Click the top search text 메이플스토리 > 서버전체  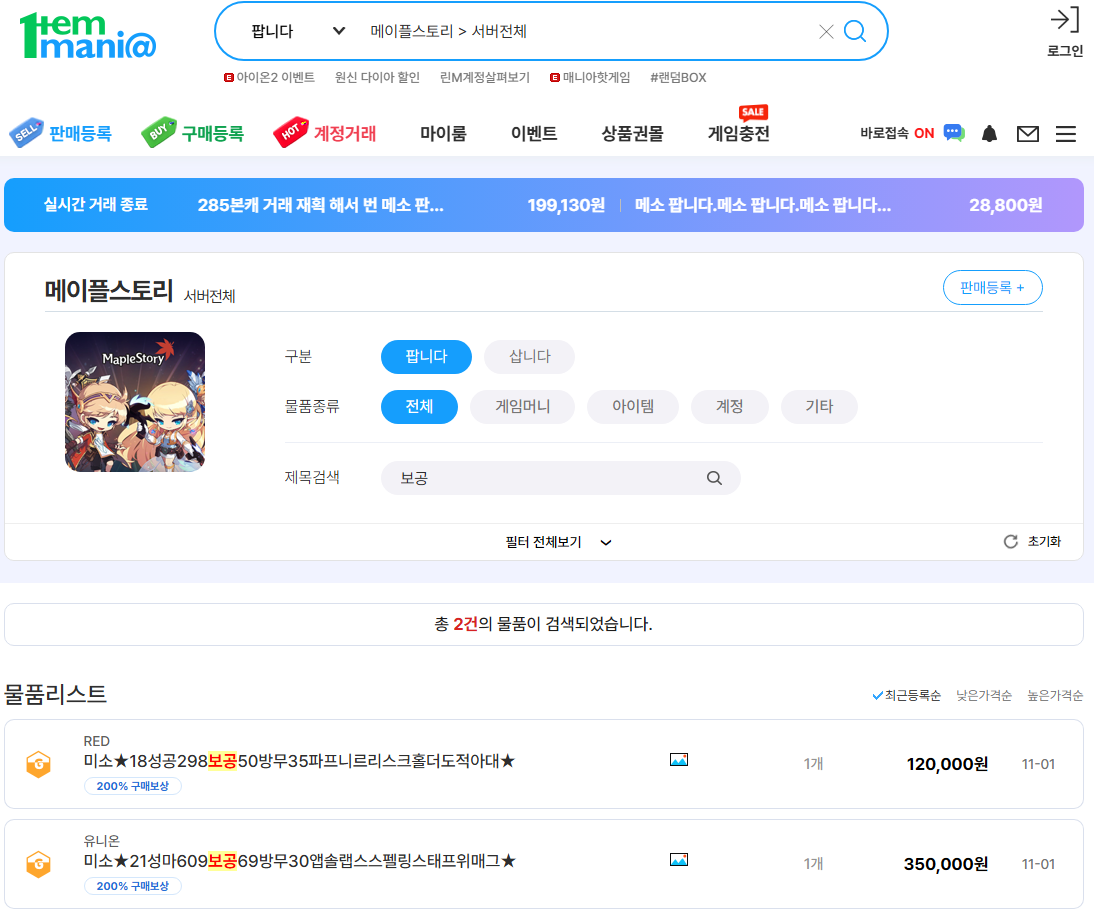449,31
